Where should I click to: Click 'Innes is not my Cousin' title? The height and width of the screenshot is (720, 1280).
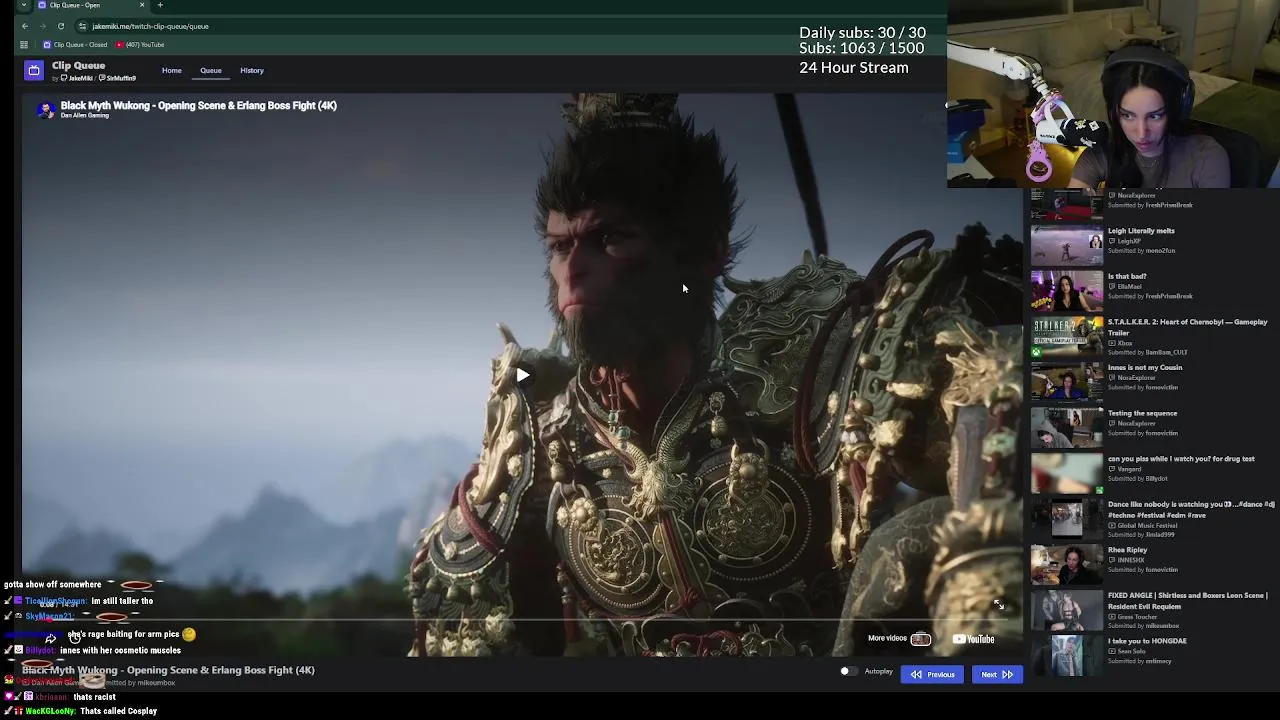tap(1145, 367)
